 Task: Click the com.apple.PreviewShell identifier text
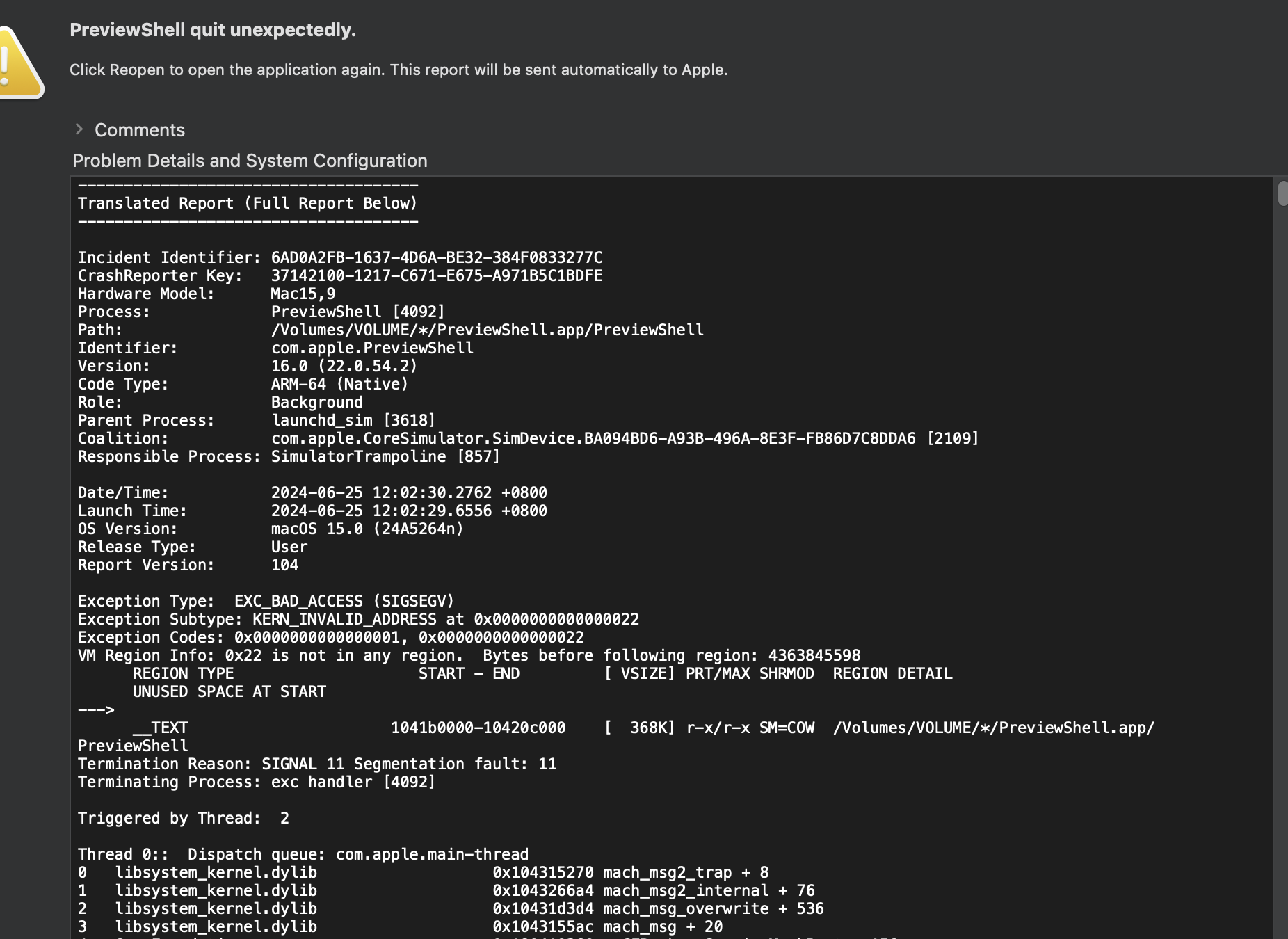coord(372,348)
